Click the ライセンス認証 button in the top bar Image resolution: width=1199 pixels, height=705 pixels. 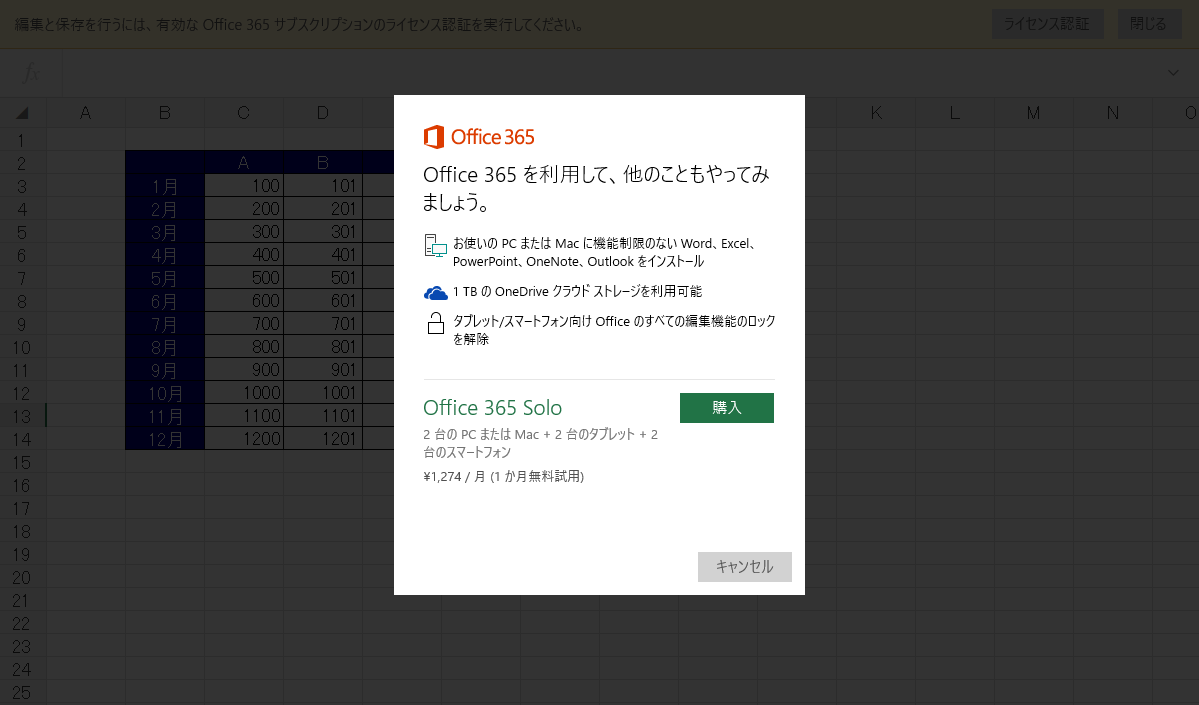click(x=1048, y=24)
